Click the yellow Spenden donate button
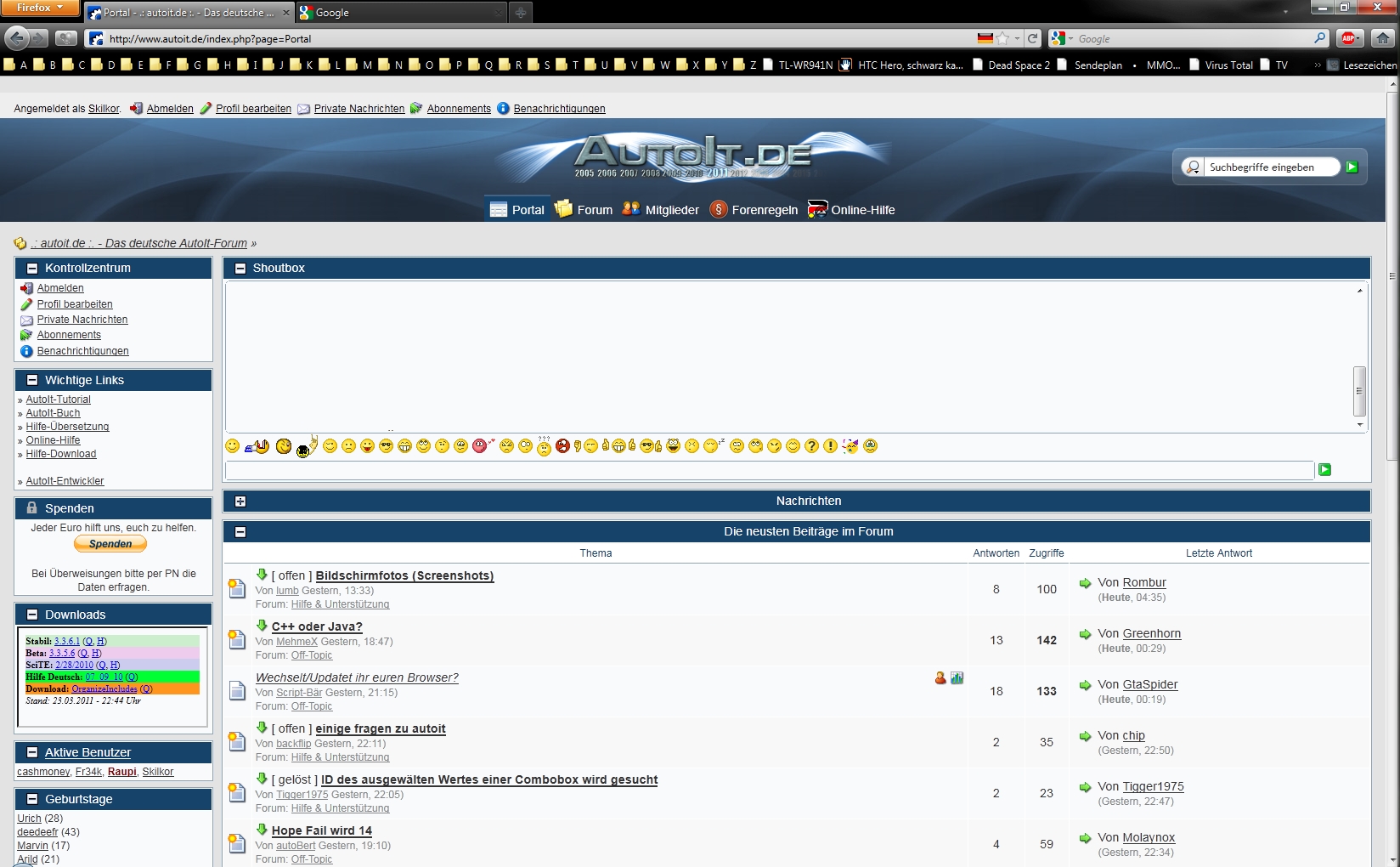 [110, 544]
